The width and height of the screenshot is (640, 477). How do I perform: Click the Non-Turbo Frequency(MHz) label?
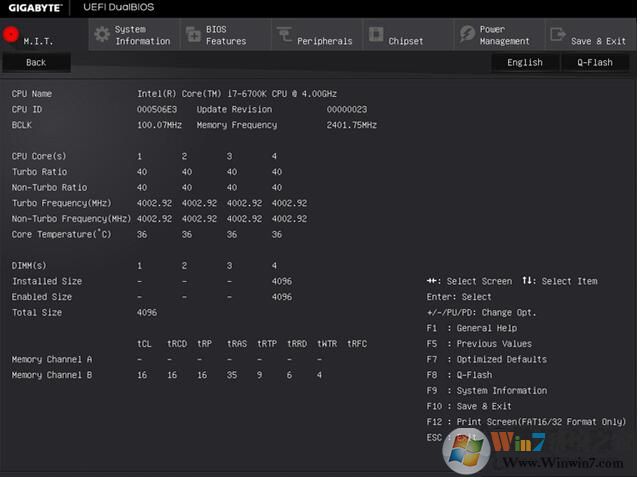click(71, 219)
